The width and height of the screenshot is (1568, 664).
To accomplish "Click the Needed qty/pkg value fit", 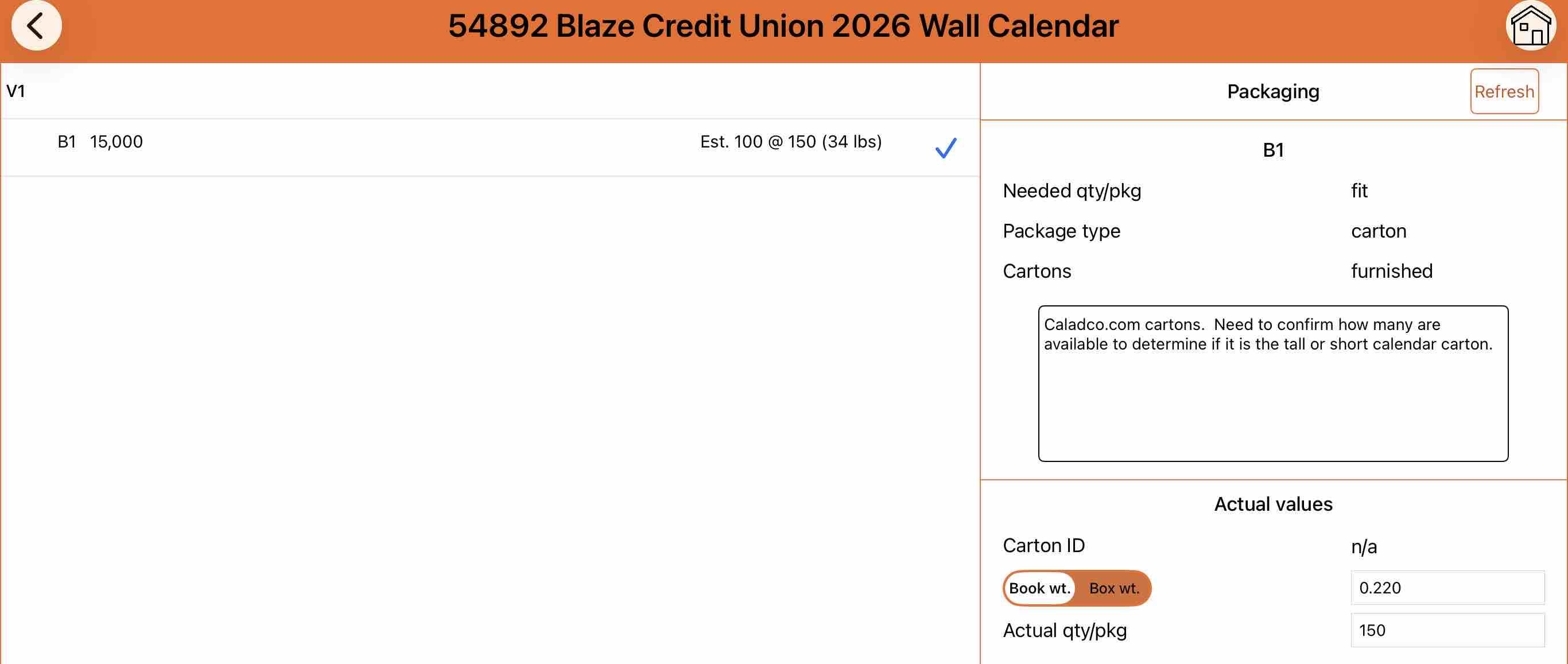I will [x=1359, y=191].
